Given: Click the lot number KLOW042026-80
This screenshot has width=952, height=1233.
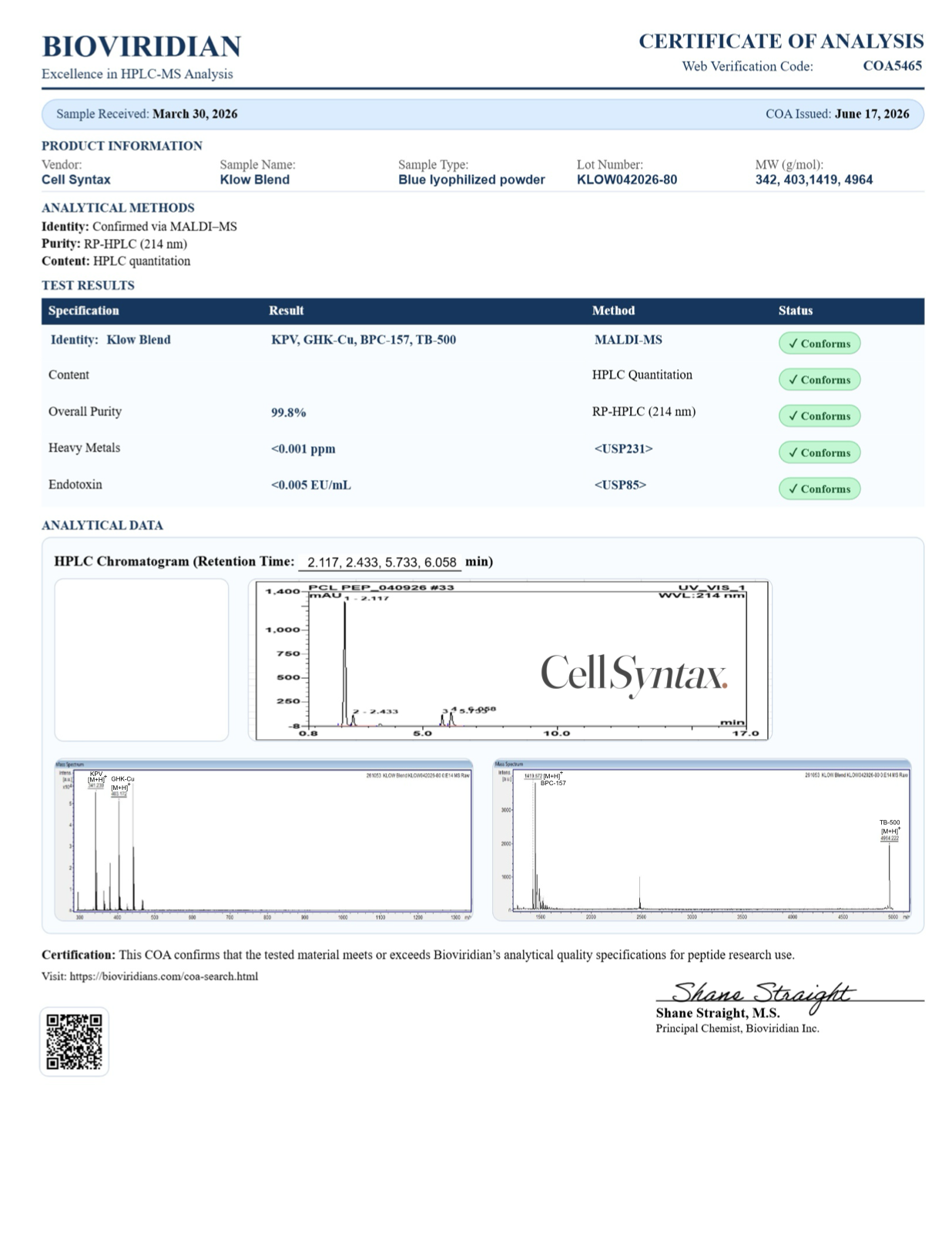Looking at the screenshot, I should pyautogui.click(x=627, y=180).
